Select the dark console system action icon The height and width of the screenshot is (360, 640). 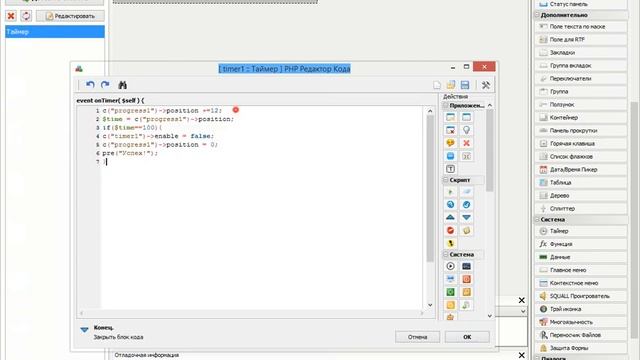tap(466, 266)
